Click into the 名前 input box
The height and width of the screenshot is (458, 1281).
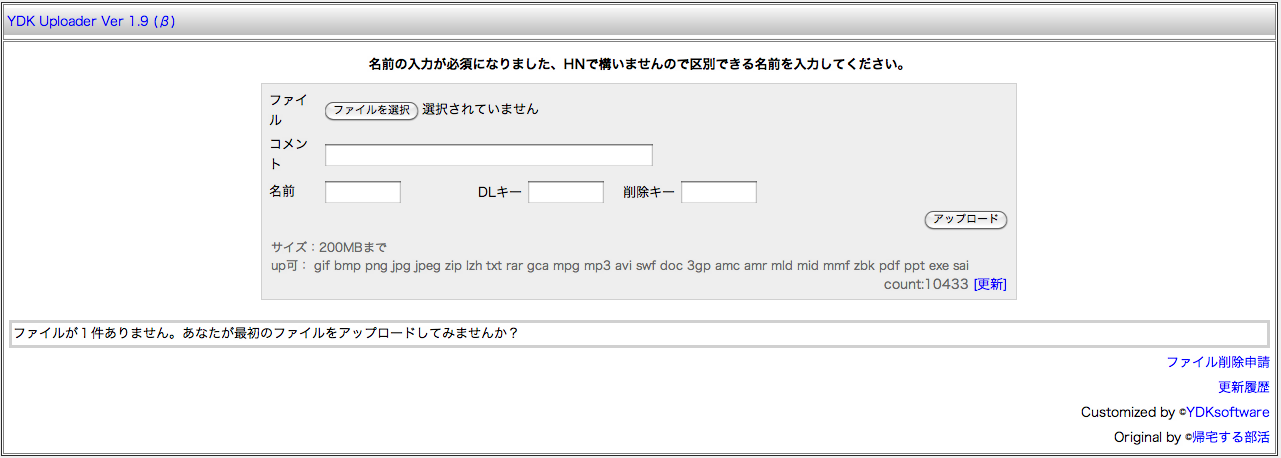(x=362, y=192)
